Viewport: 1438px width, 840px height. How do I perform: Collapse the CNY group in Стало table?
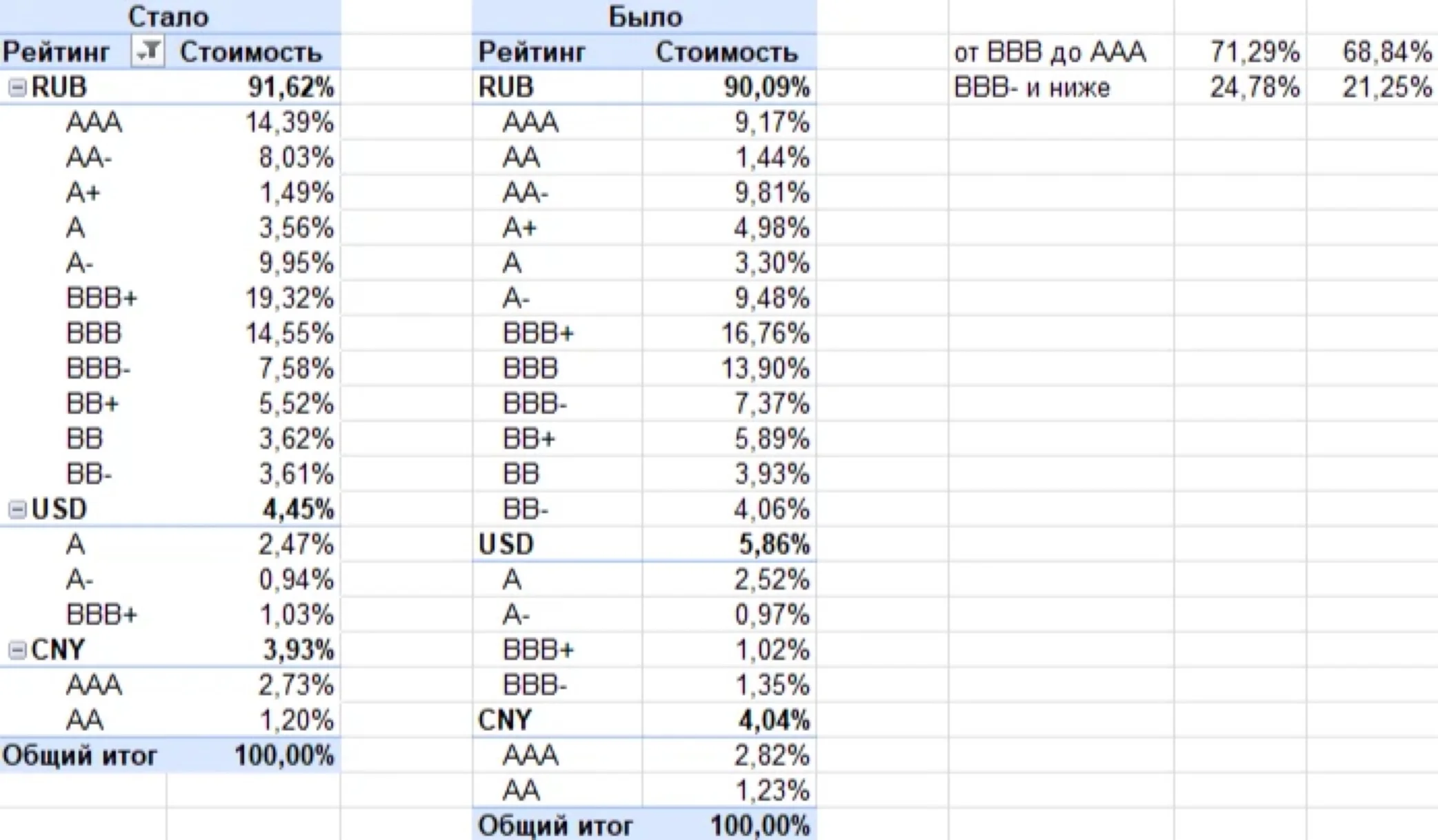point(17,650)
